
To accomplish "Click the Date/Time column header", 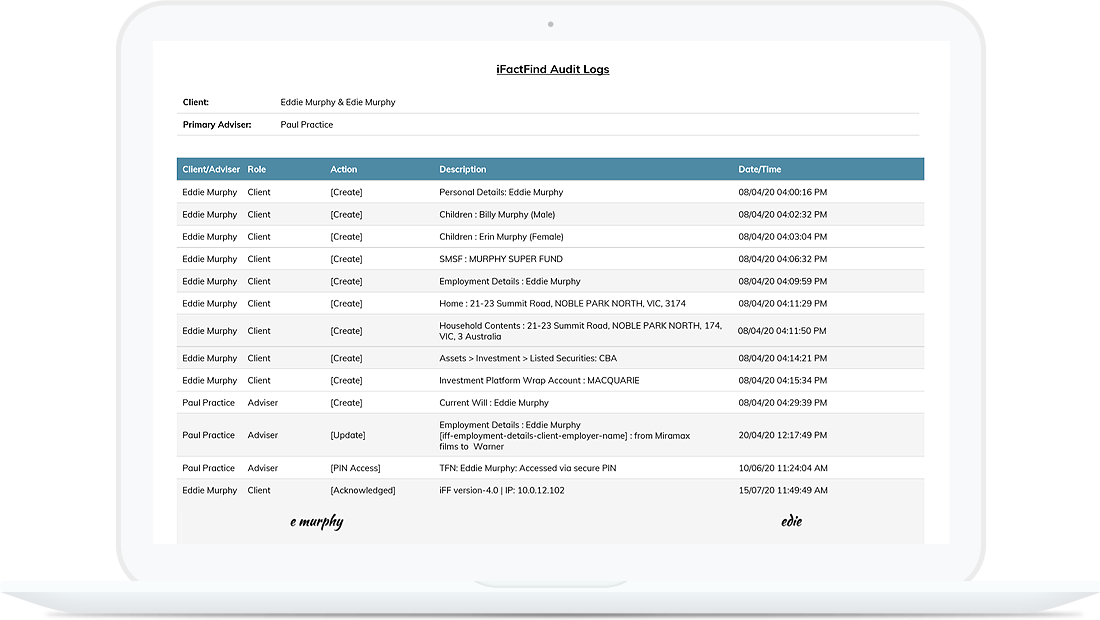I will pyautogui.click(x=759, y=170).
